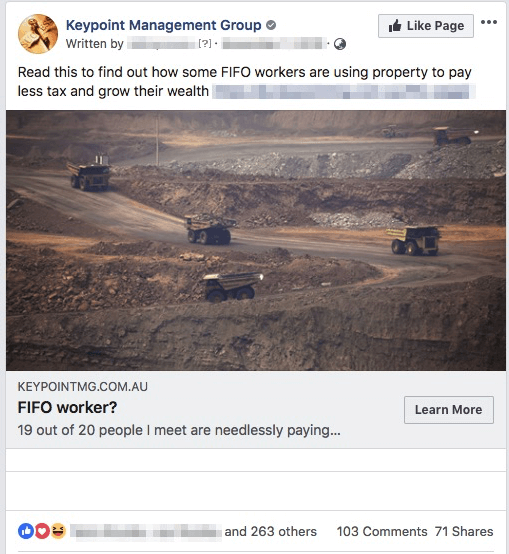
Task: Click the laughing Haha reaction icon
Action: [58, 531]
